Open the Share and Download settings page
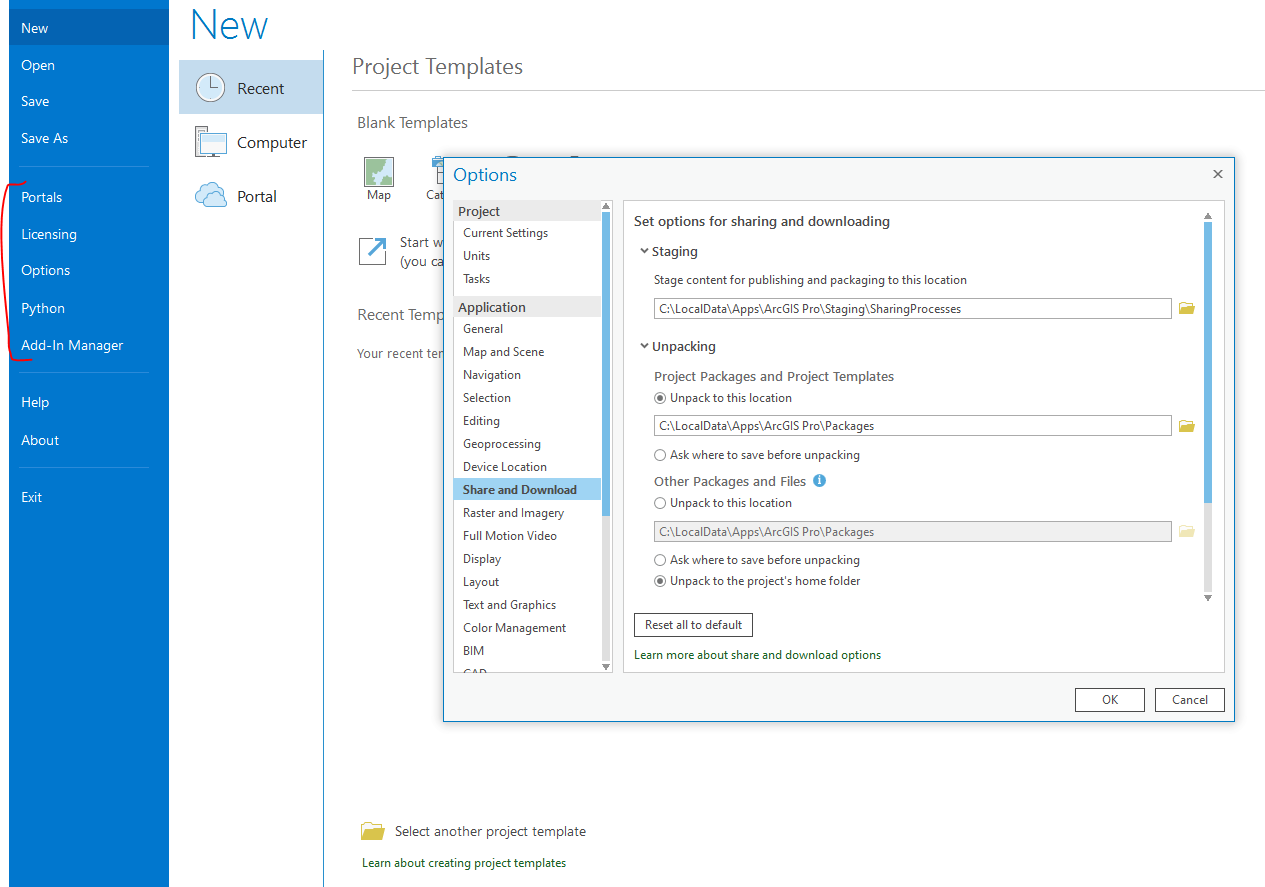Image resolution: width=1265 pixels, height=887 pixels. pos(521,489)
